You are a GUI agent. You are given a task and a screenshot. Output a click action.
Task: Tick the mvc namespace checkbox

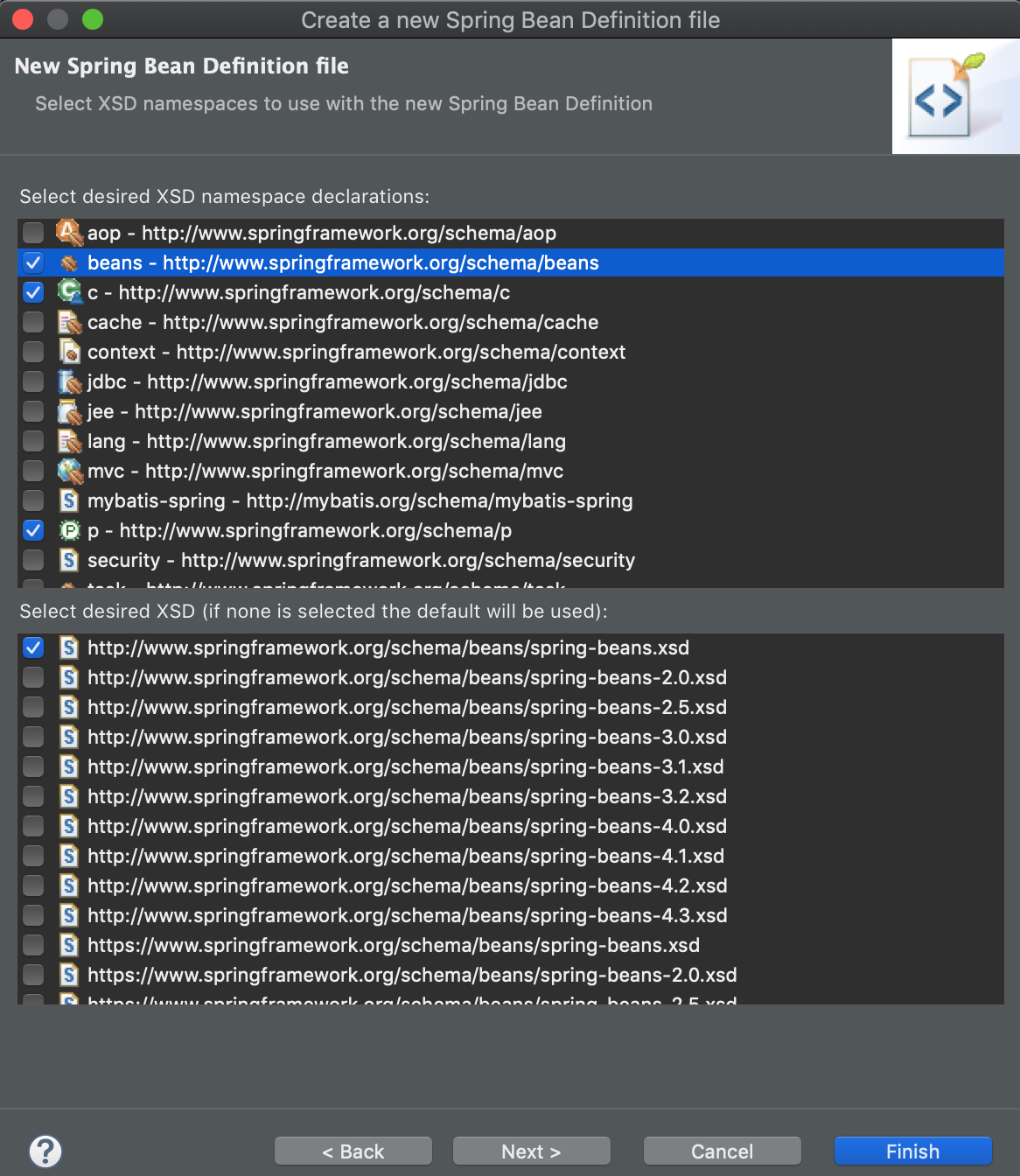[33, 471]
